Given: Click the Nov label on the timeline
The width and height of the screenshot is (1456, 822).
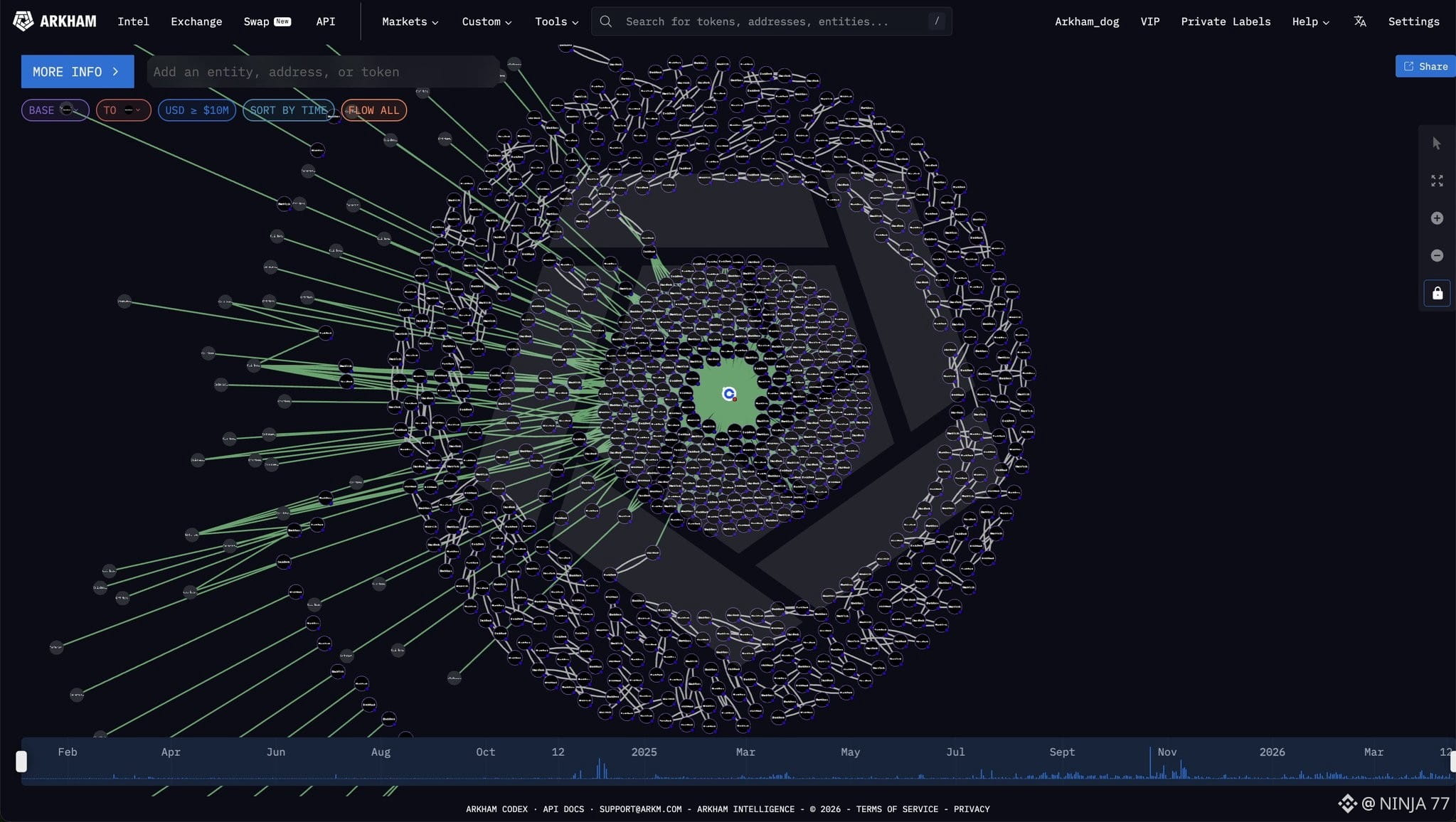Looking at the screenshot, I should [x=1167, y=752].
